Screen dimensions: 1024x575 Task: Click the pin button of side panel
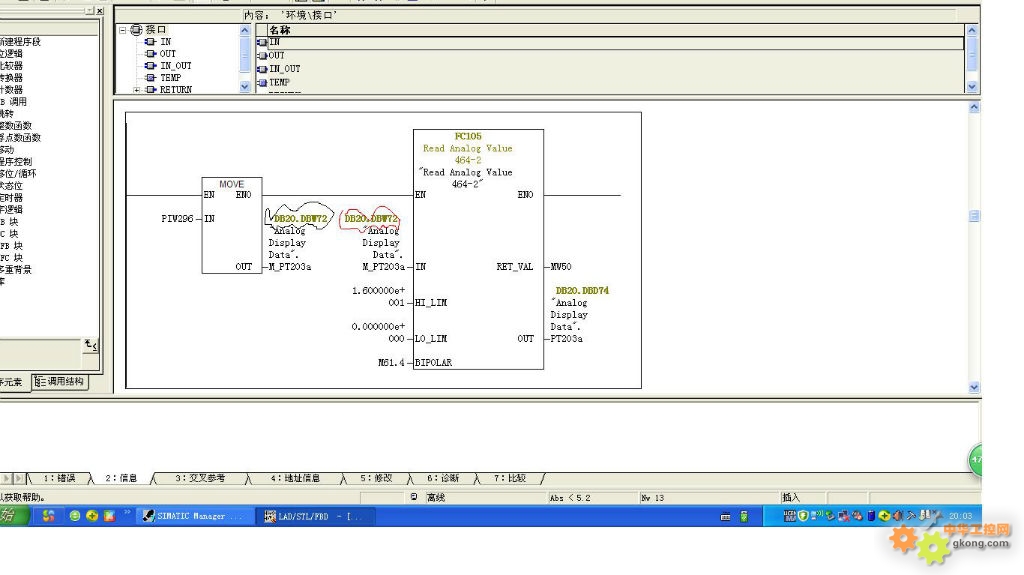(x=90, y=11)
